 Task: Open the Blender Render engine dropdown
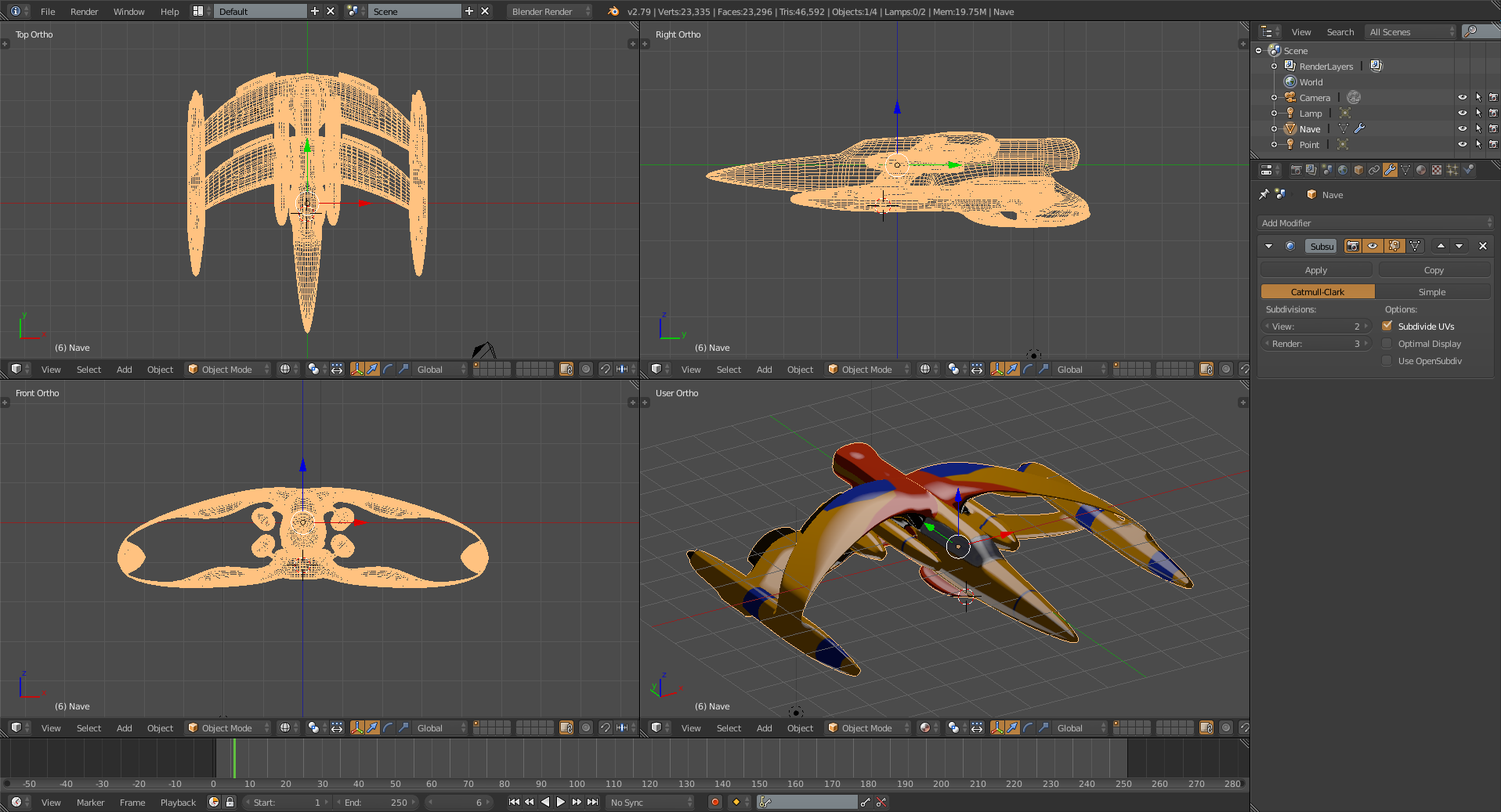point(550,11)
